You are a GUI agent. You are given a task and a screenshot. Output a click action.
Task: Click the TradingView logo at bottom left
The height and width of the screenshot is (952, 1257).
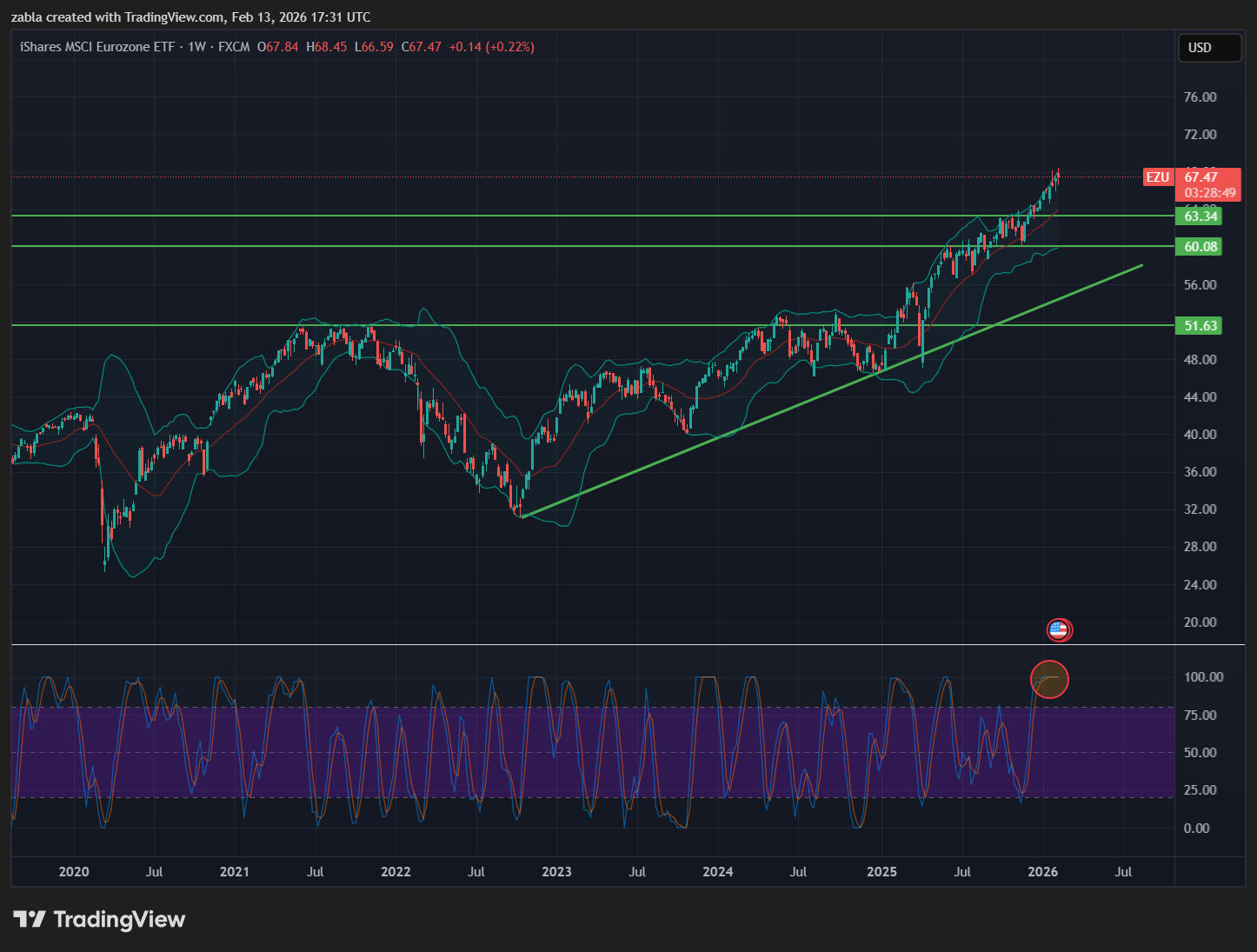[99, 920]
